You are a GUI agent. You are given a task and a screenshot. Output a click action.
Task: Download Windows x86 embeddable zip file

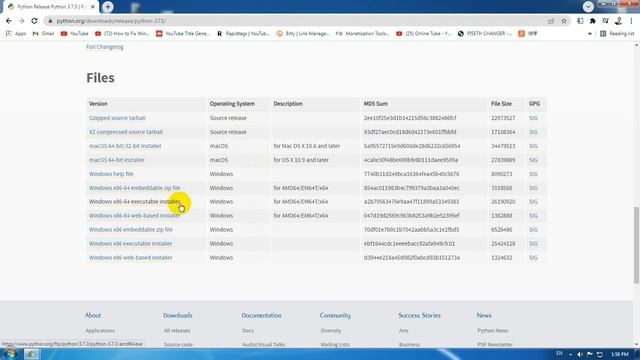[131, 229]
